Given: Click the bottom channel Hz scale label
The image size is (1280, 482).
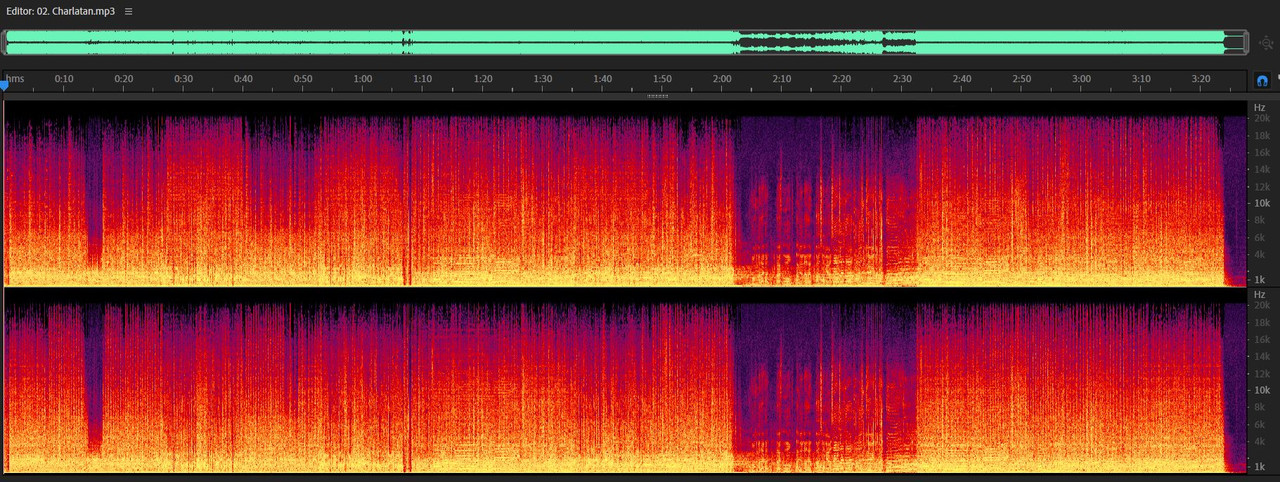Looking at the screenshot, I should click(1260, 295).
